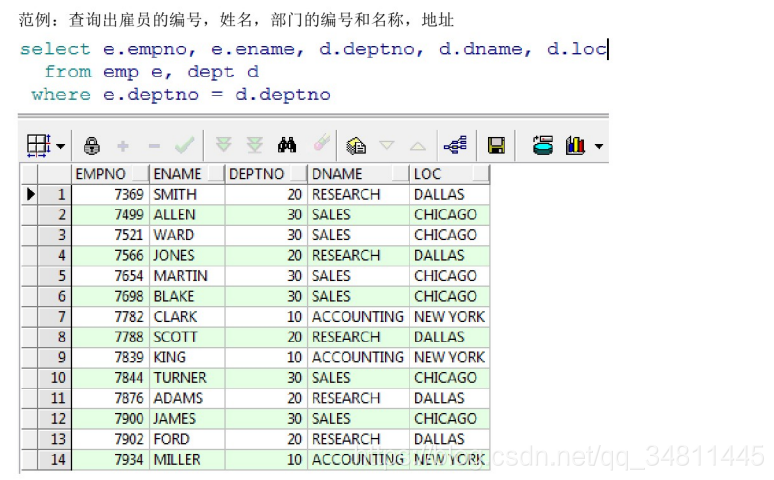The width and height of the screenshot is (774, 480).
Task: Click the cell containing ALLEN
Action: pyautogui.click(x=188, y=215)
